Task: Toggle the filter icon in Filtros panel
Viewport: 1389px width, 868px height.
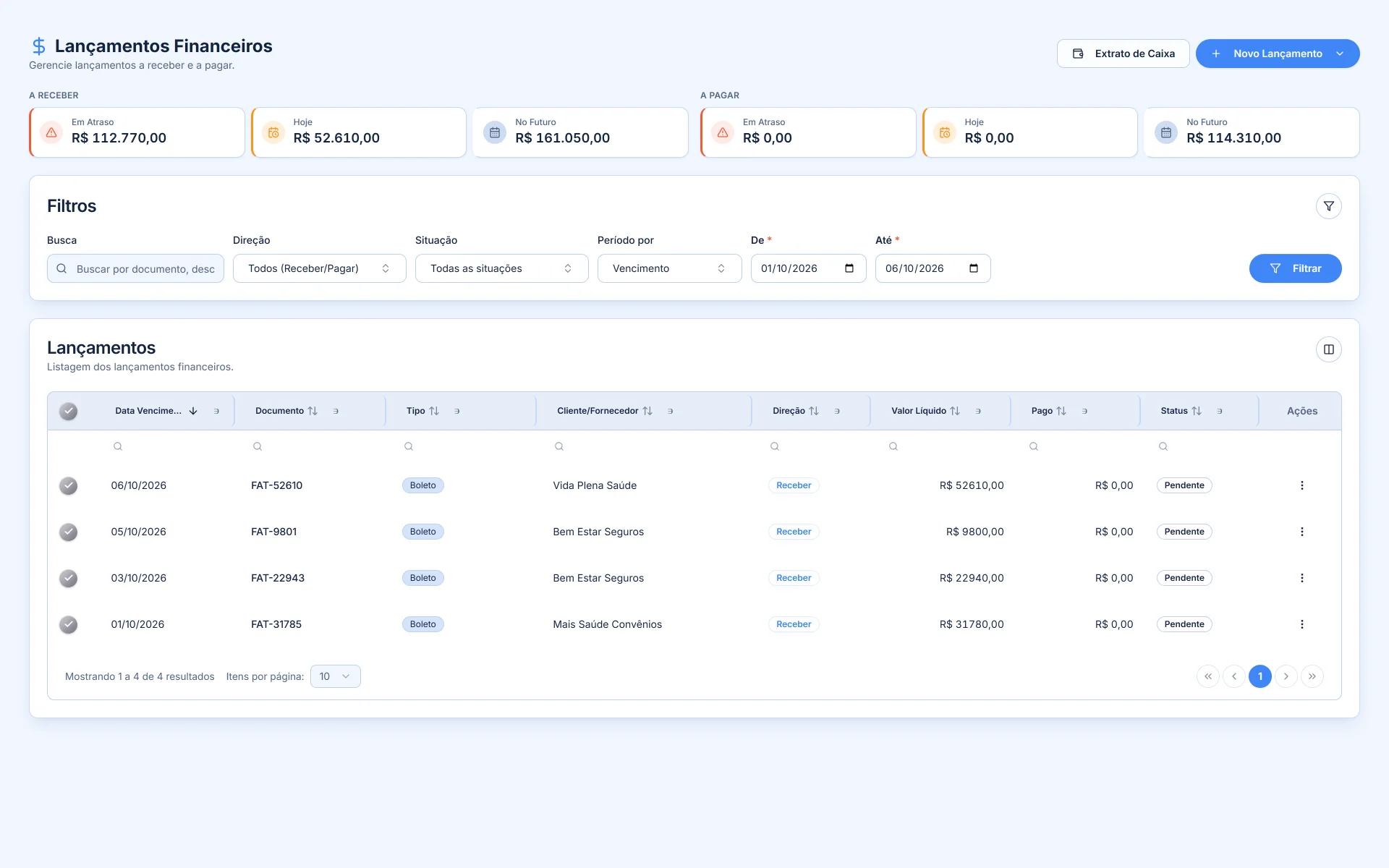Action: click(x=1328, y=206)
